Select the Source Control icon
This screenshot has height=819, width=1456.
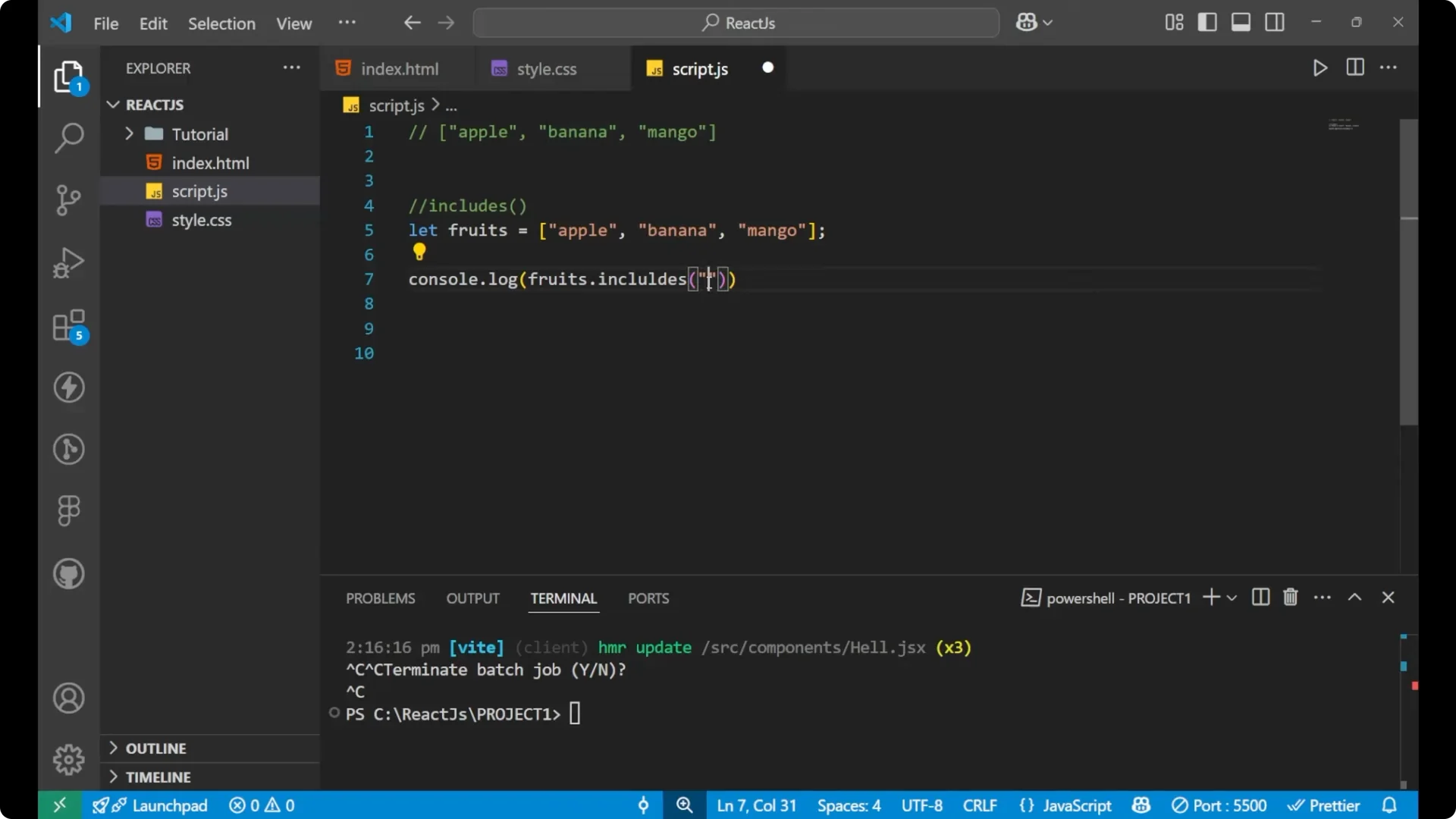[x=68, y=200]
